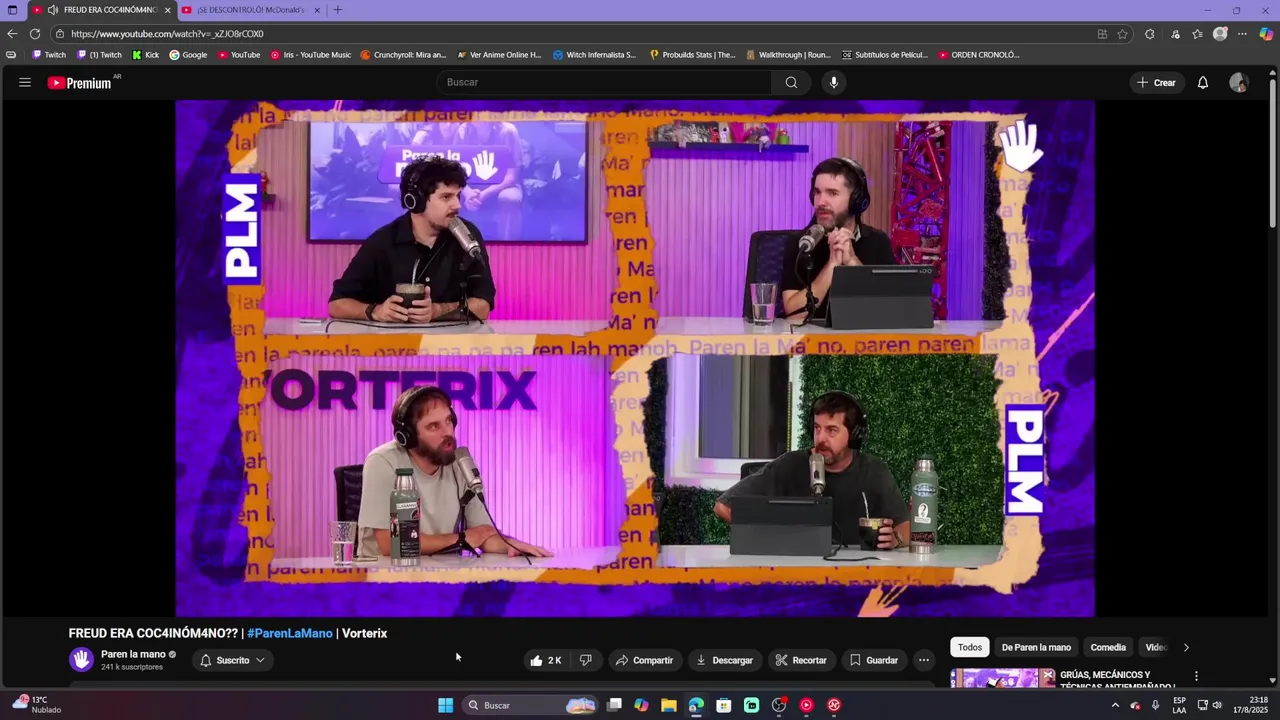Click the video player area
Screen dimensions: 1280x720
635,358
